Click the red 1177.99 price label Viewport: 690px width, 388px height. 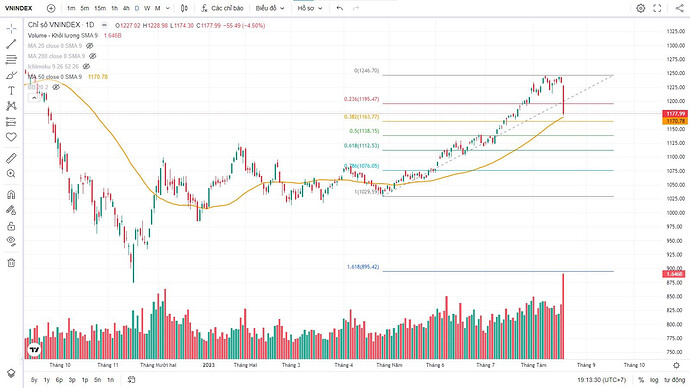(674, 114)
